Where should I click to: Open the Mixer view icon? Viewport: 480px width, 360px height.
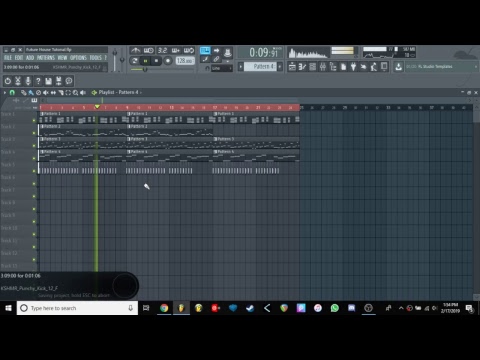[323, 67]
